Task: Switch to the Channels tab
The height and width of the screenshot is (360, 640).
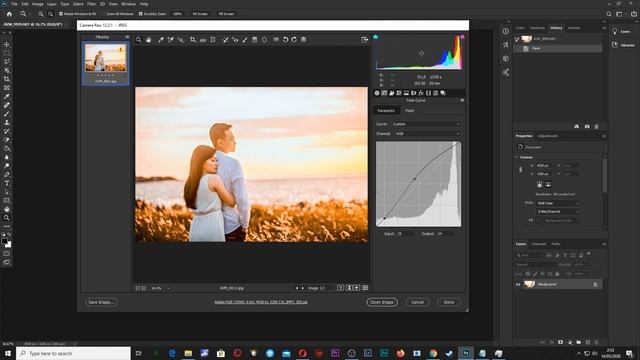Action: tap(538, 244)
